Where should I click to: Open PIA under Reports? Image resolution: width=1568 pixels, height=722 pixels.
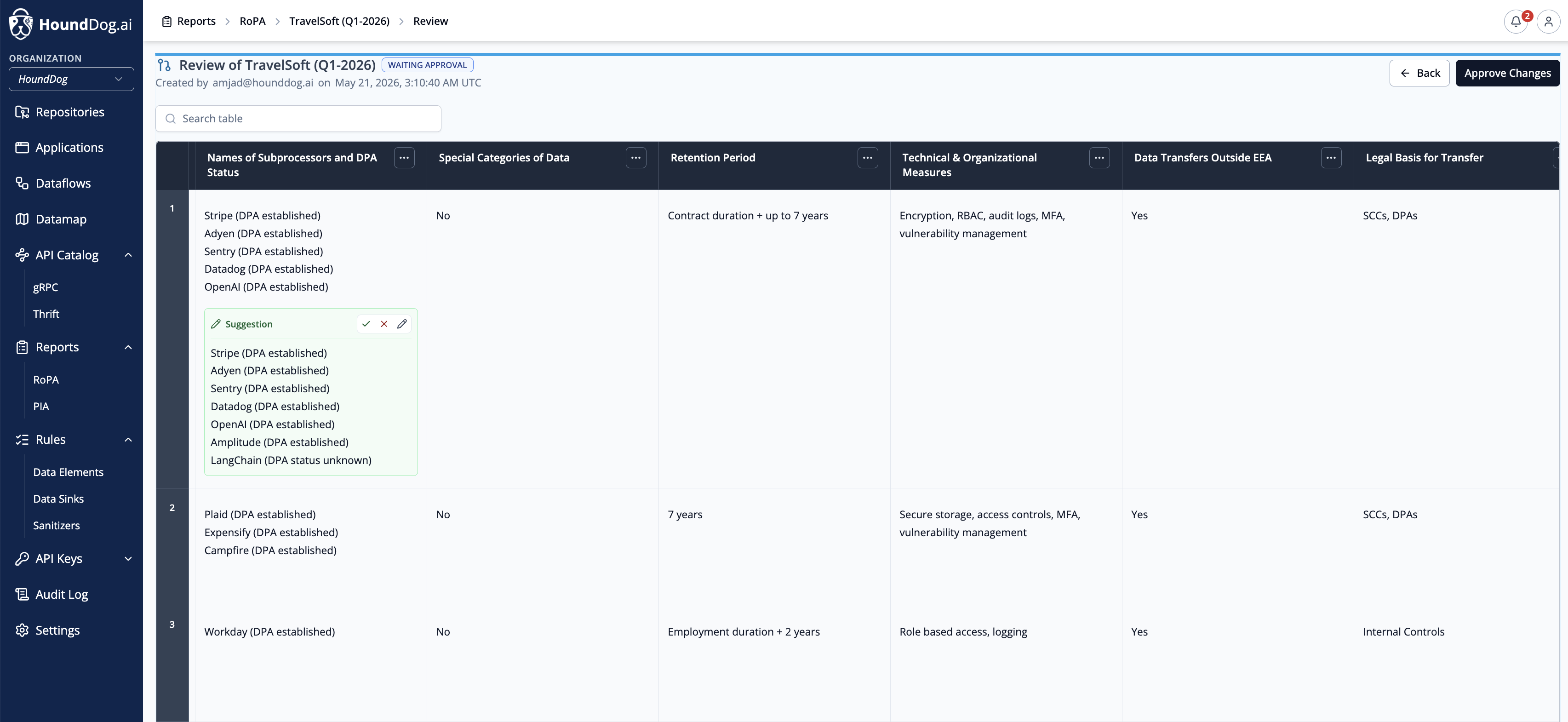[41, 406]
